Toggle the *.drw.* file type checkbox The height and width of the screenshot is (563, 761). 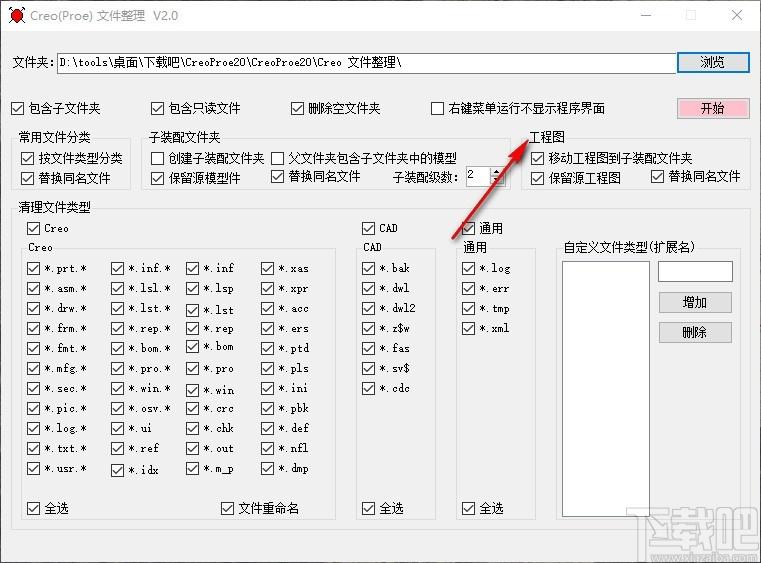33,308
